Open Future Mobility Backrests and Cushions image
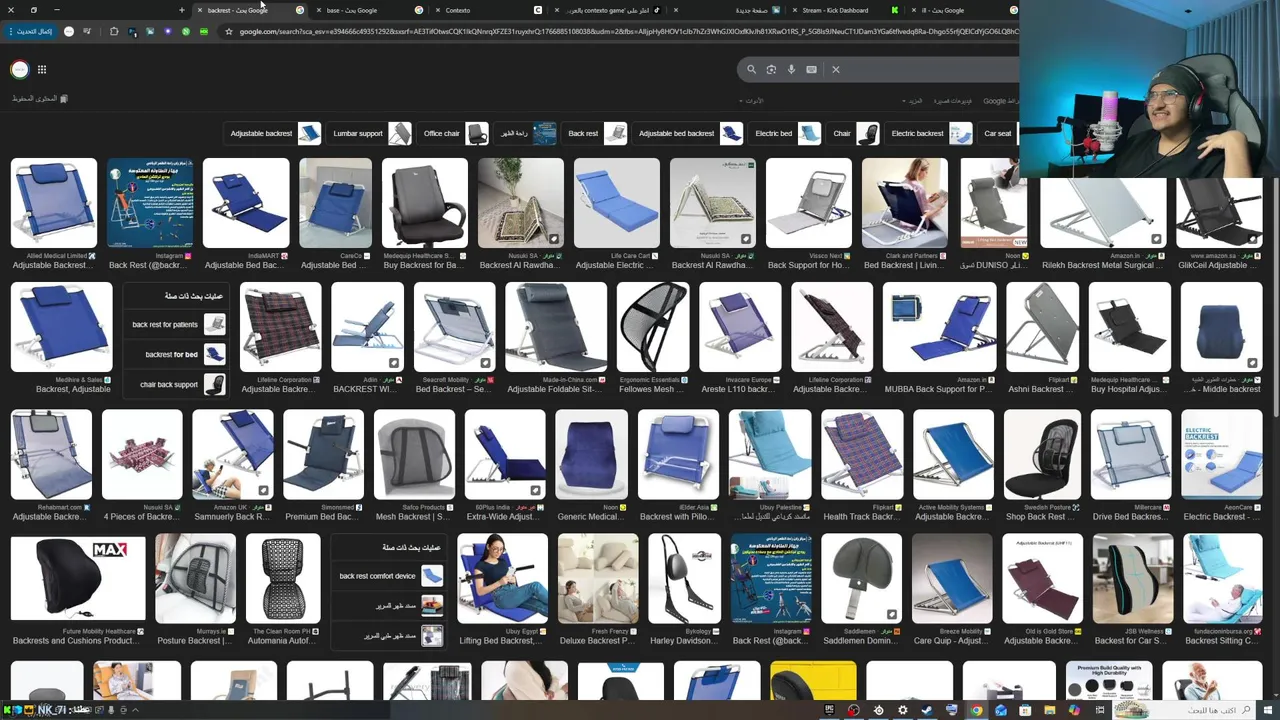 click(x=78, y=579)
